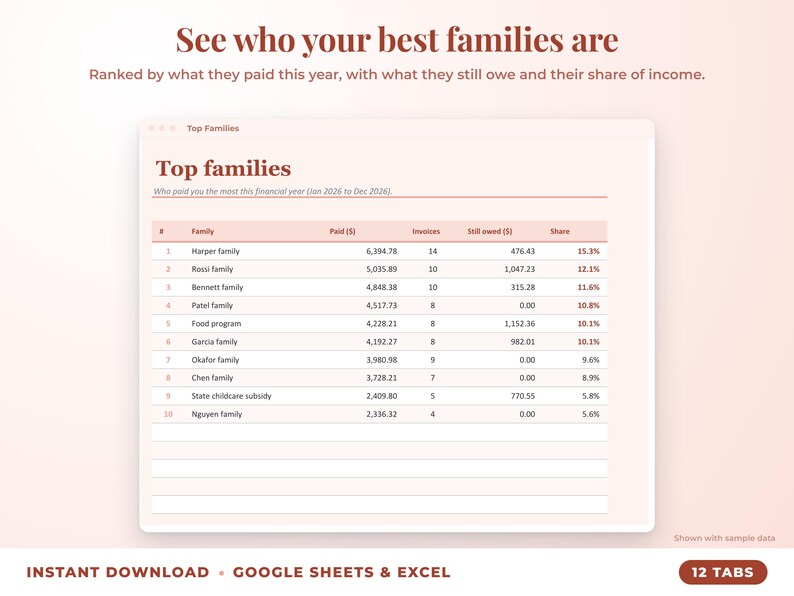
Task: Click invoice count 7 for Chen family
Action: pyautogui.click(x=432, y=378)
